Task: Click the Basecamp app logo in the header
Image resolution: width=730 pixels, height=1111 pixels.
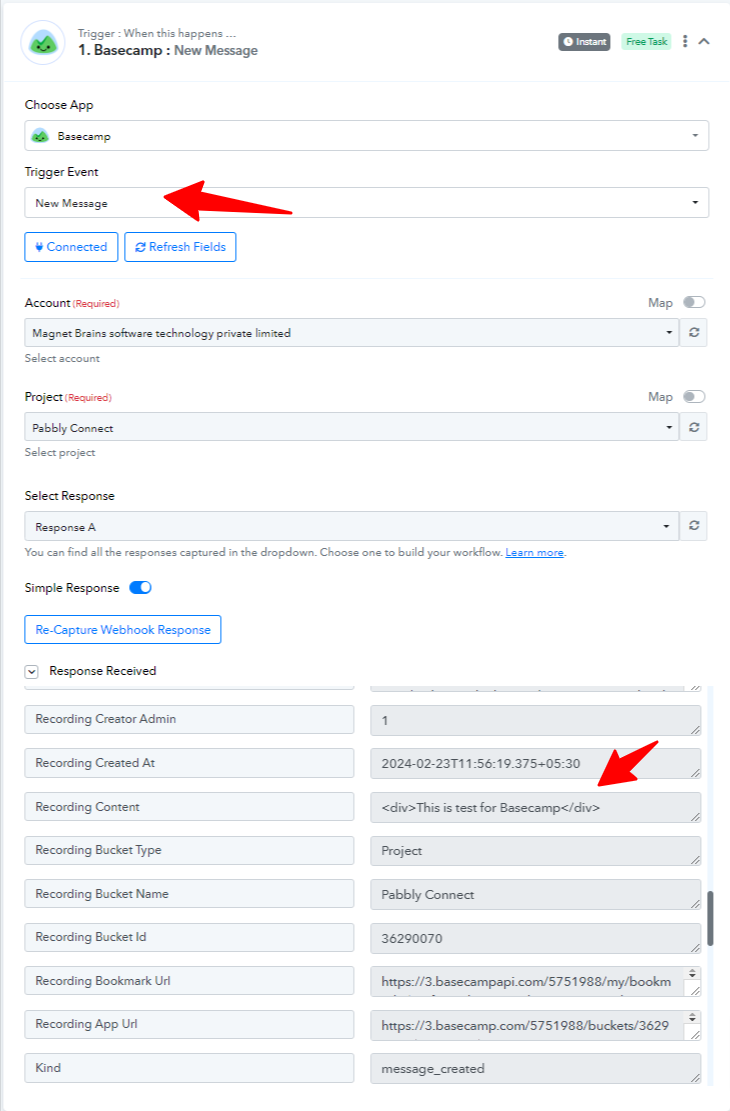Action: click(43, 43)
